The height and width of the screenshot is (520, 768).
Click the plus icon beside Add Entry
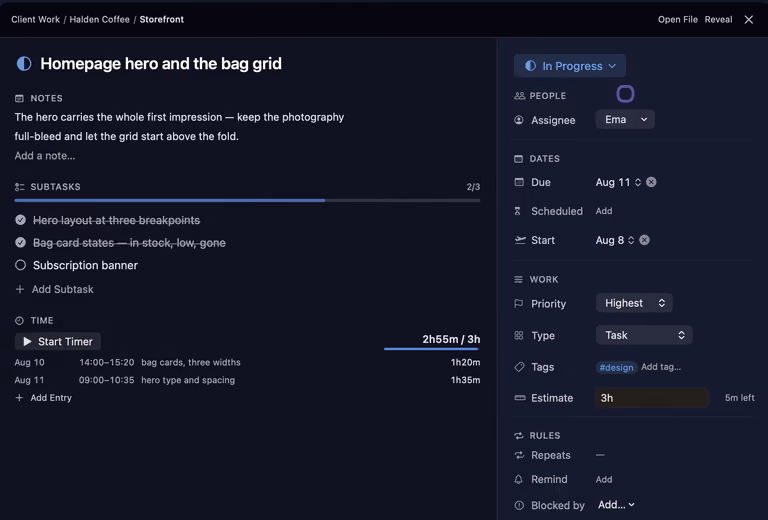click(19, 398)
